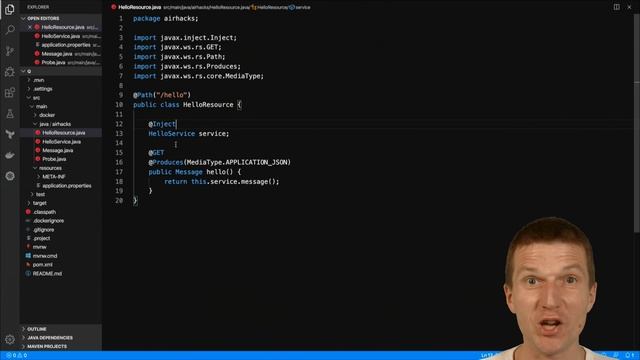Click the package airhacks declaration
The height and width of the screenshot is (360, 640).
[x=165, y=18]
